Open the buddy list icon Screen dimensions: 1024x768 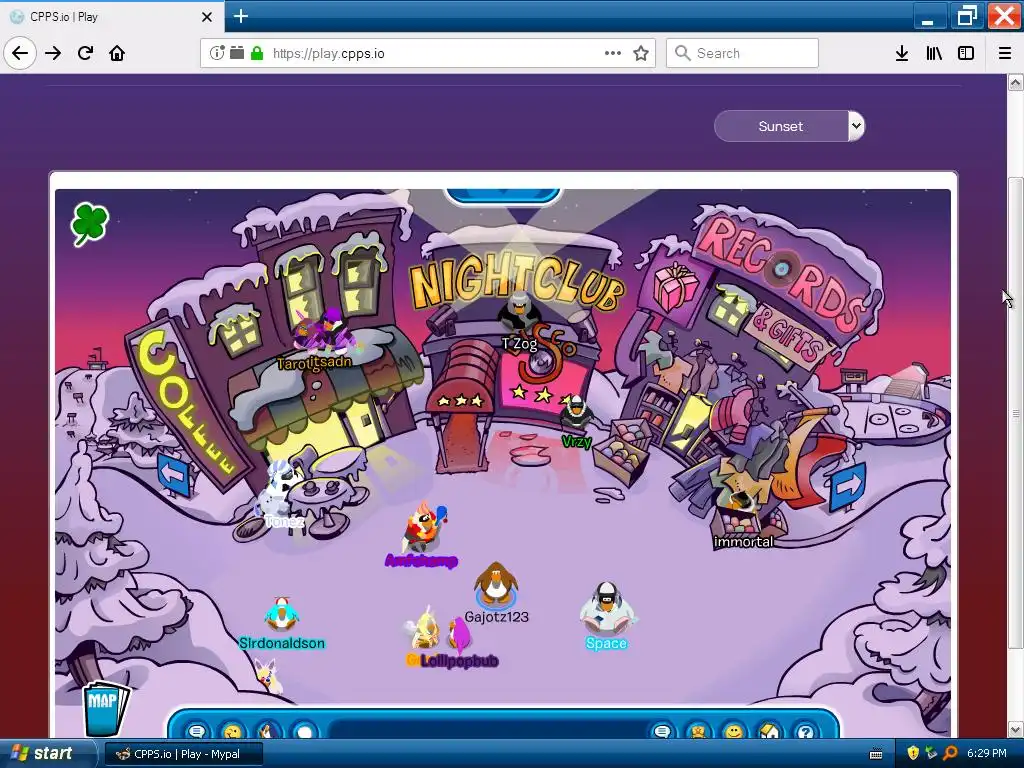tap(698, 731)
